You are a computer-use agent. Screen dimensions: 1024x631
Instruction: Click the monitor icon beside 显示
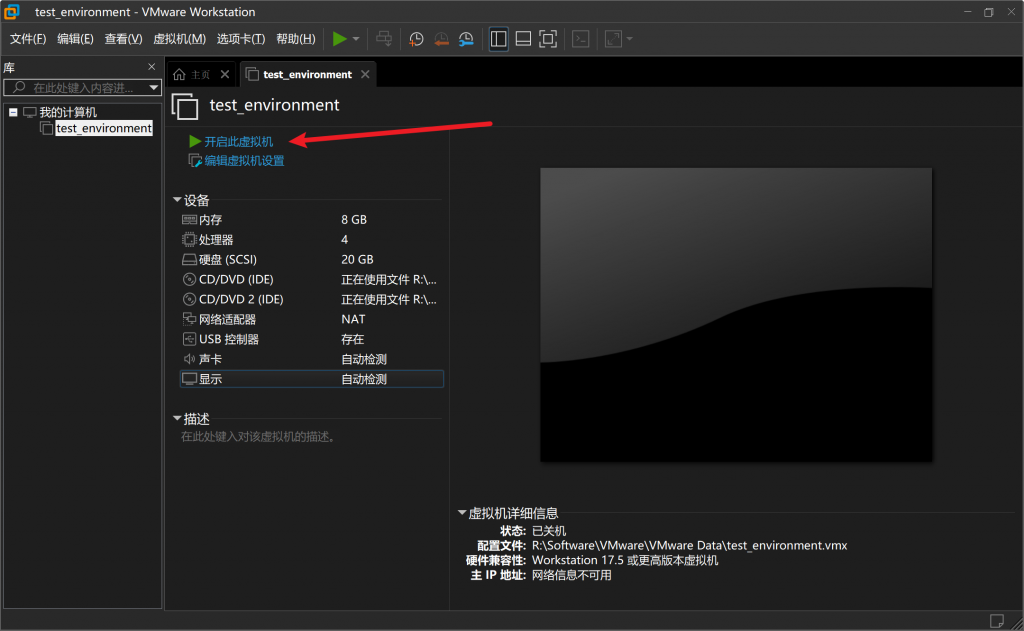[x=189, y=379]
